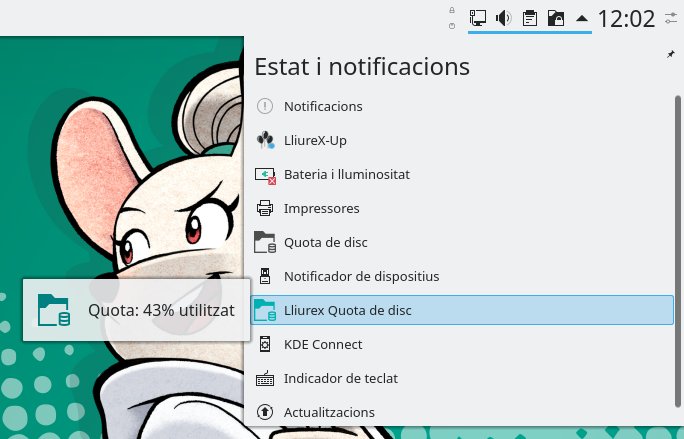The image size is (684, 439).
Task: Click the Impressores printer icon
Action: click(x=265, y=208)
